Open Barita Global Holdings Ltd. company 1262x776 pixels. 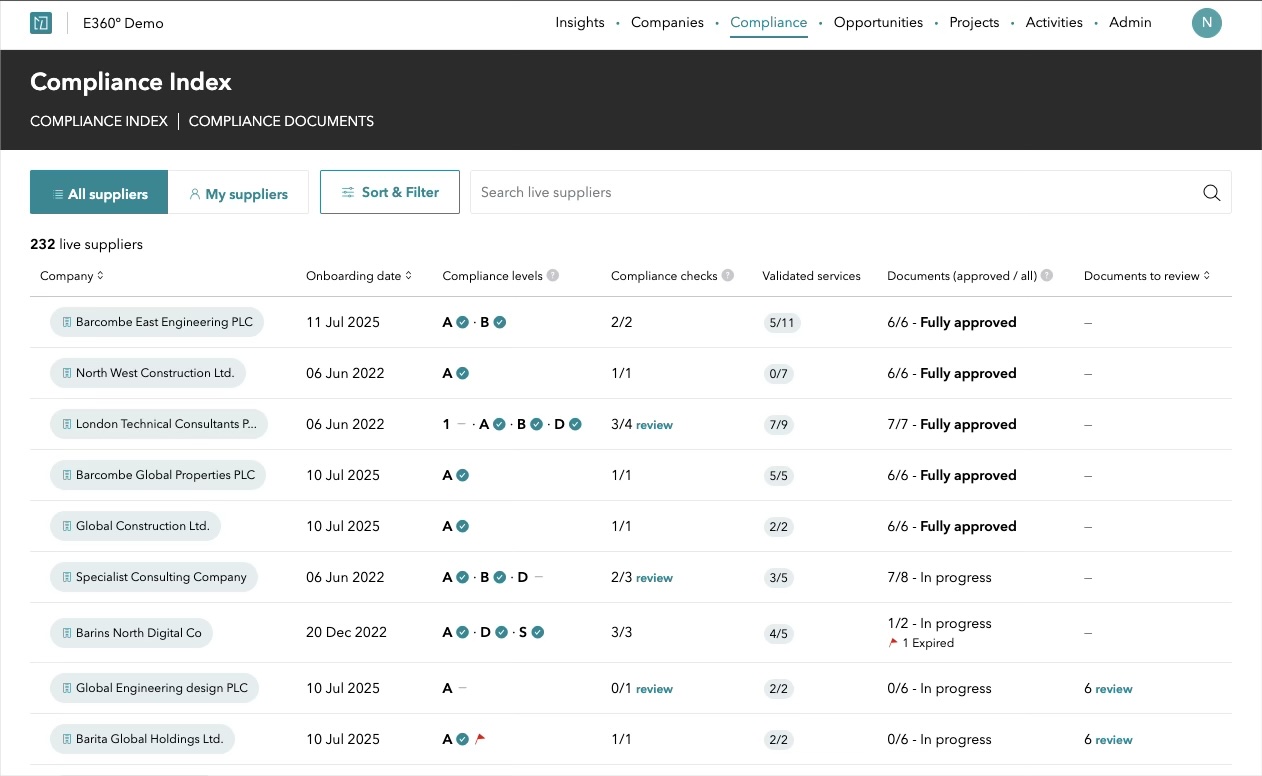coord(142,739)
